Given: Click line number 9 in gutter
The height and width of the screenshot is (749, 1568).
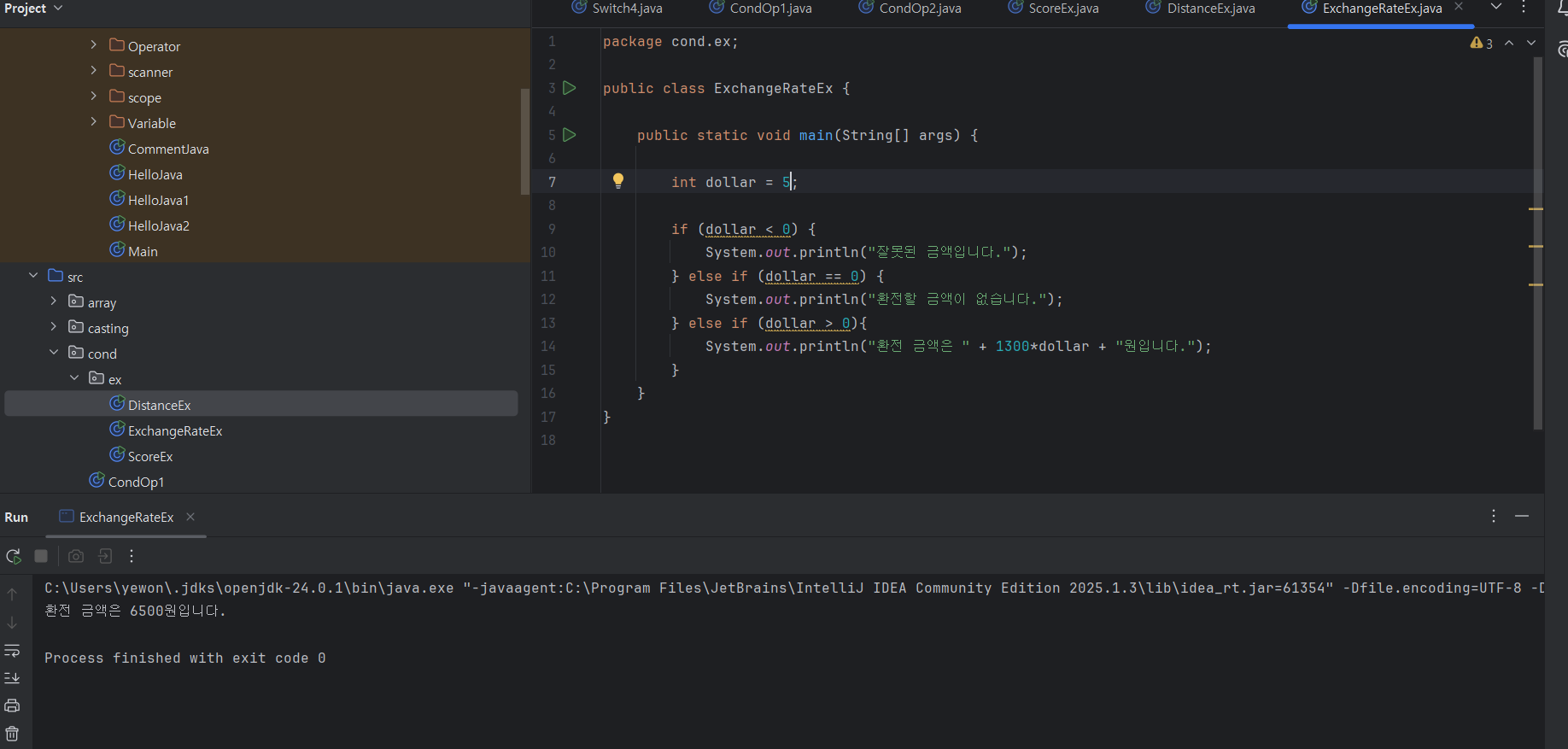Looking at the screenshot, I should click(552, 229).
